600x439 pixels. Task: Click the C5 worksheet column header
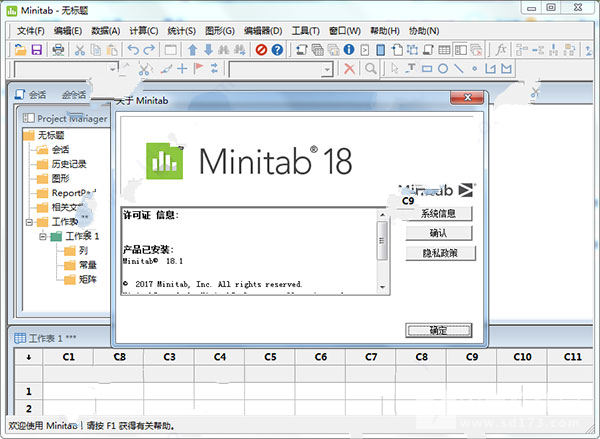click(270, 357)
